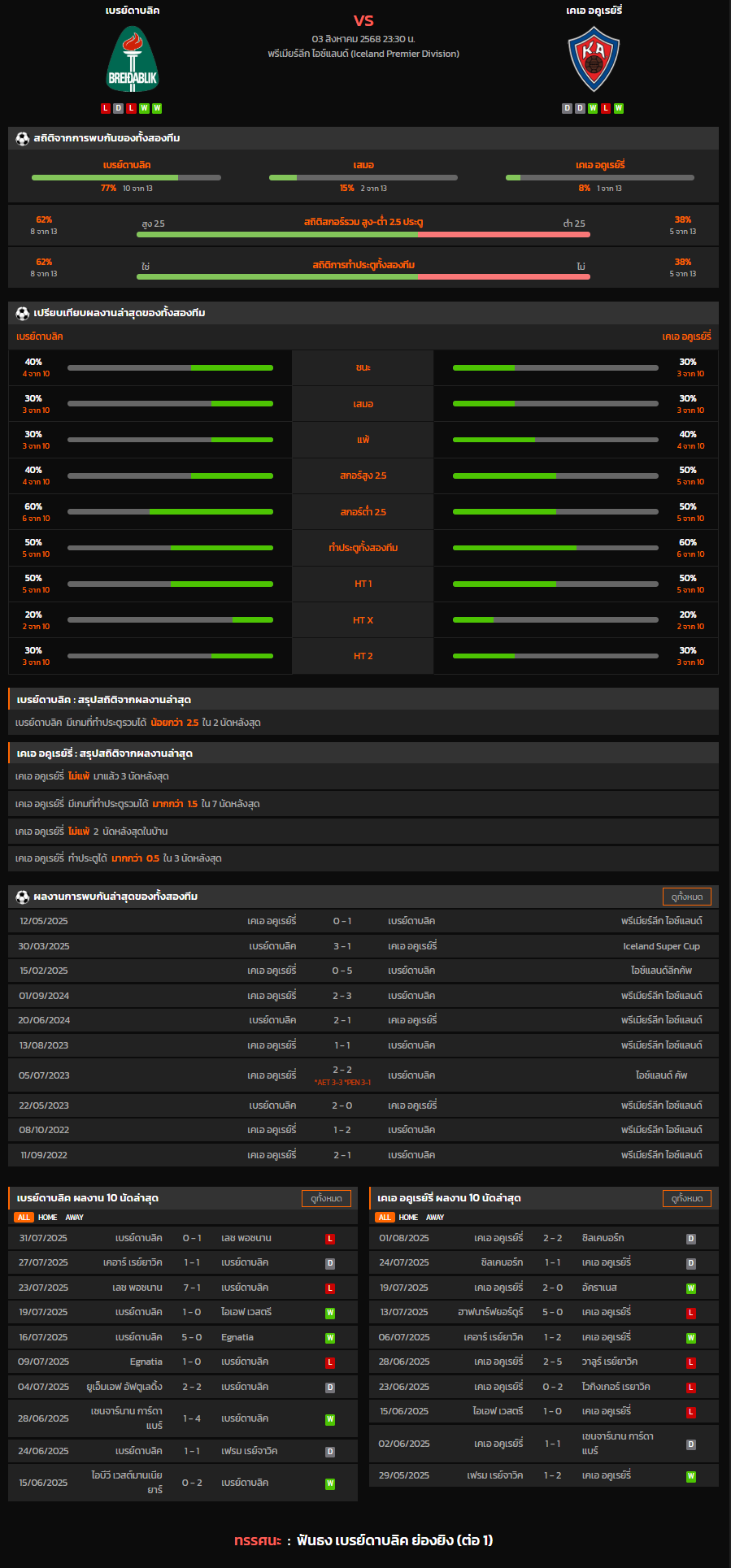Click KA Akureyri 8% win bar
This screenshot has width=731, height=1568.
tap(600, 177)
